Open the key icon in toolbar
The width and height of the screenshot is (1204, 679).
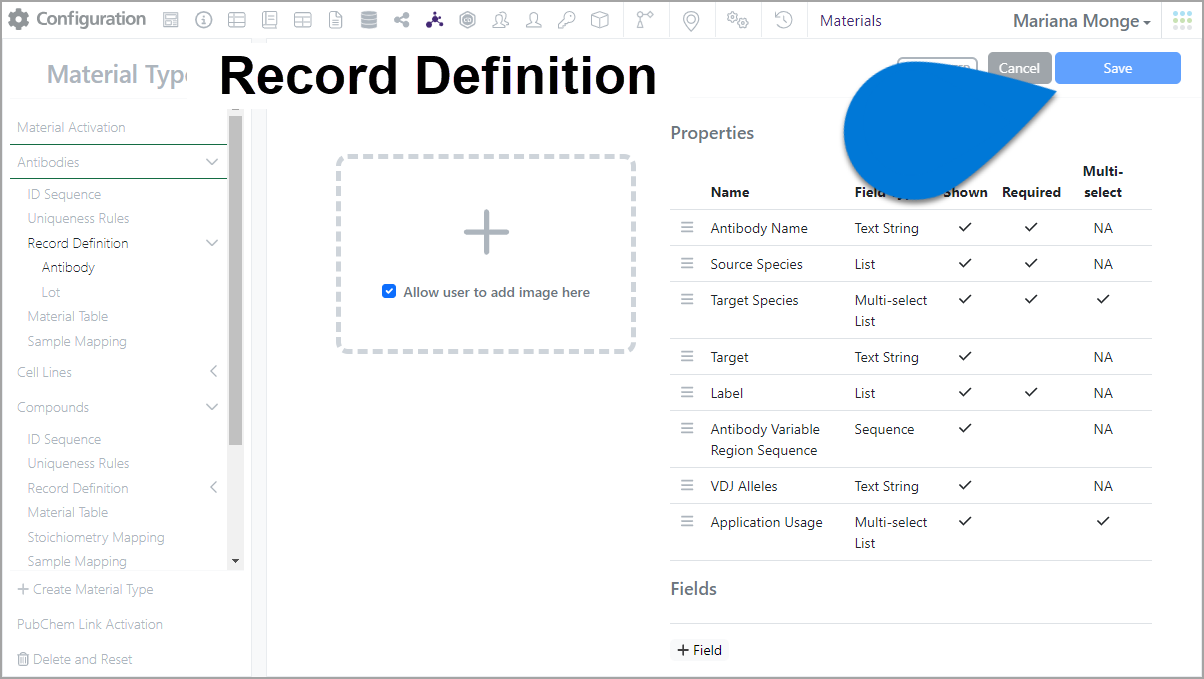[x=566, y=20]
